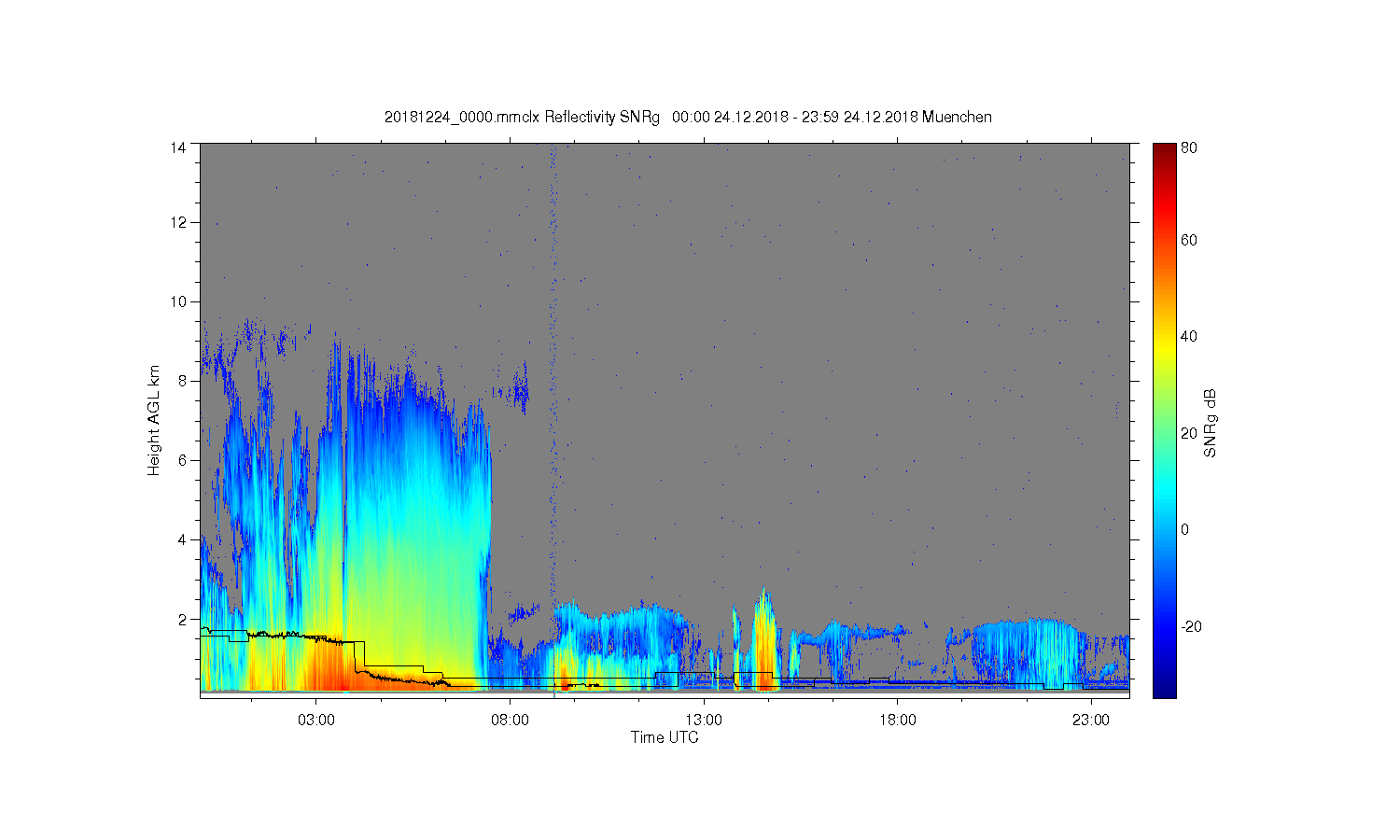Click the dark red top of colorbar
Image resolution: width=1400 pixels, height=840 pixels.
click(x=1164, y=153)
